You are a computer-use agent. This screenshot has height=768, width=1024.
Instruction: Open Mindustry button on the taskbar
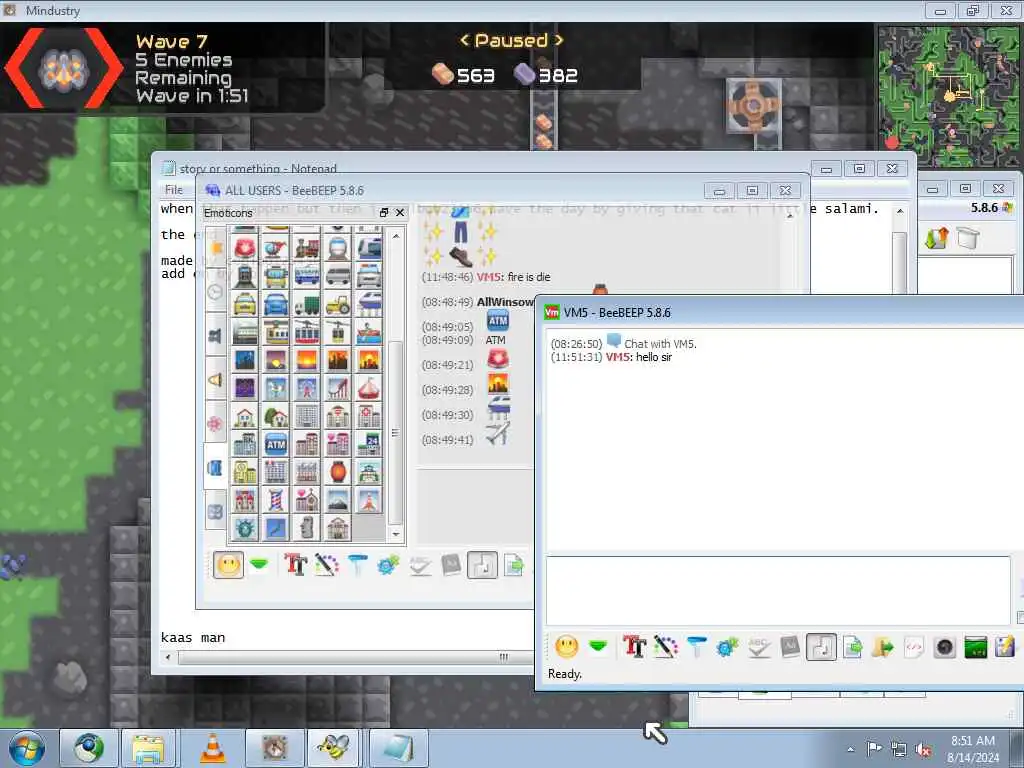point(274,748)
